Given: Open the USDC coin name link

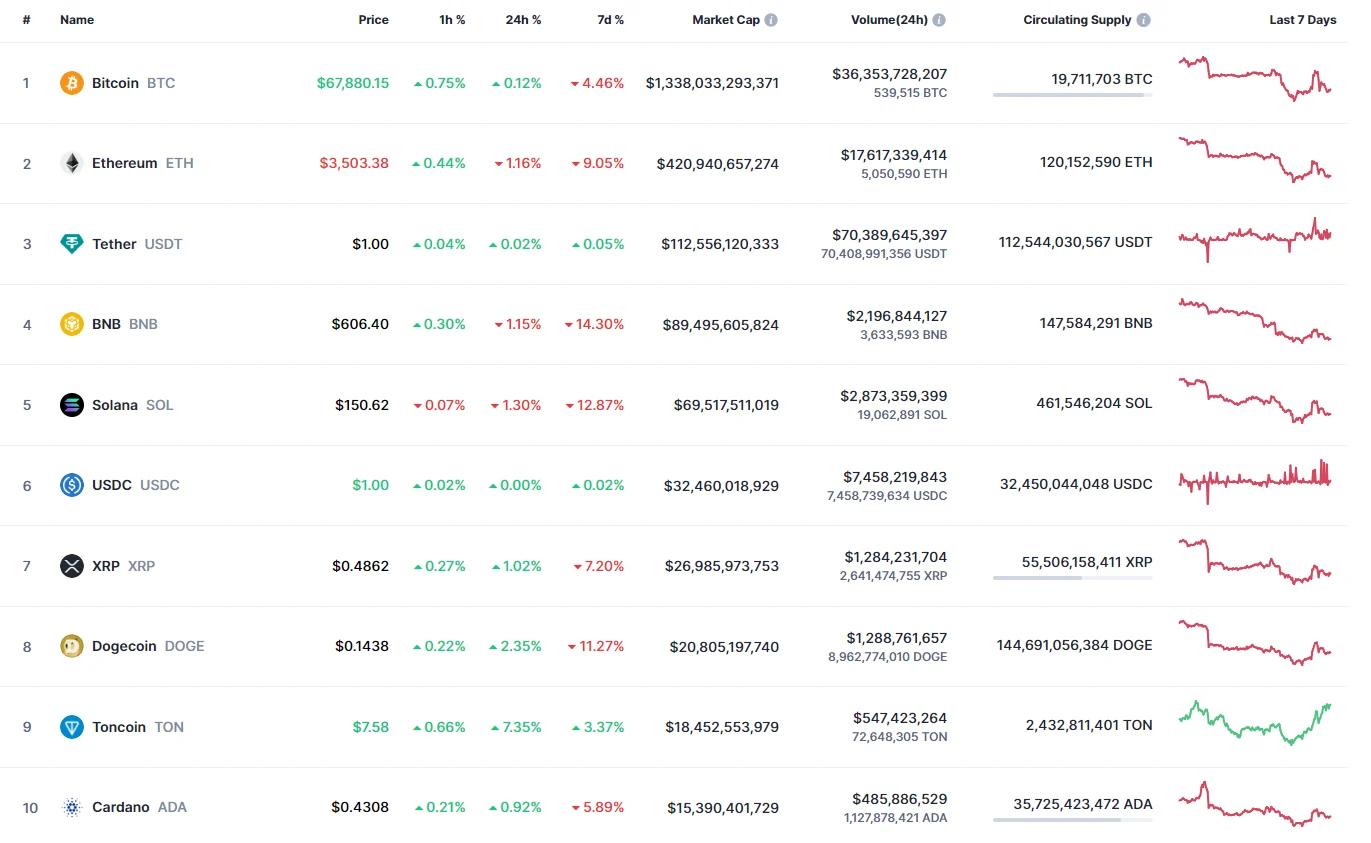Looking at the screenshot, I should tap(112, 485).
